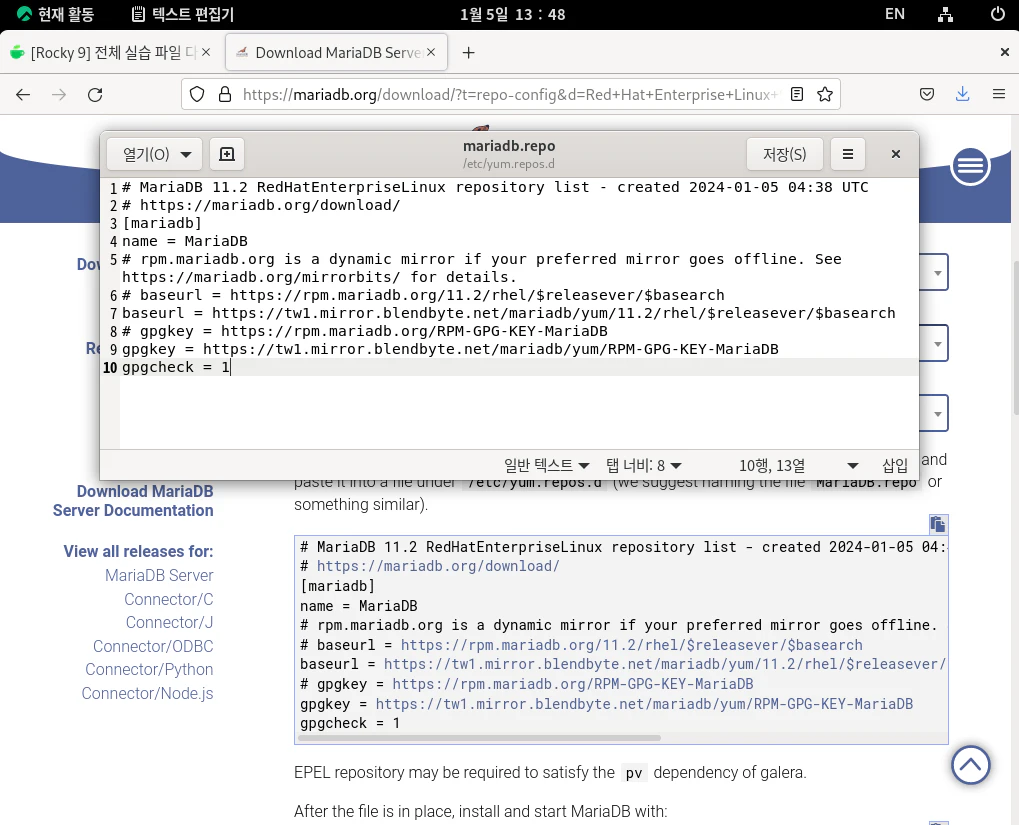Click line 10 gpgcheck = 1 in editor
The image size is (1019, 825).
pyautogui.click(x=175, y=367)
